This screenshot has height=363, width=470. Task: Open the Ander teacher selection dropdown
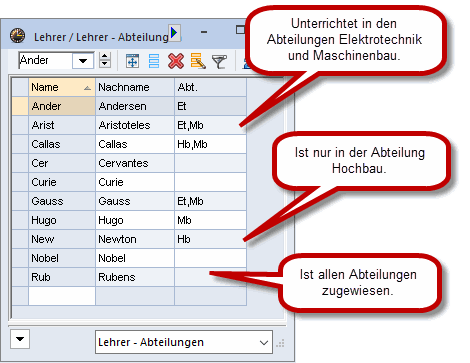(83, 61)
